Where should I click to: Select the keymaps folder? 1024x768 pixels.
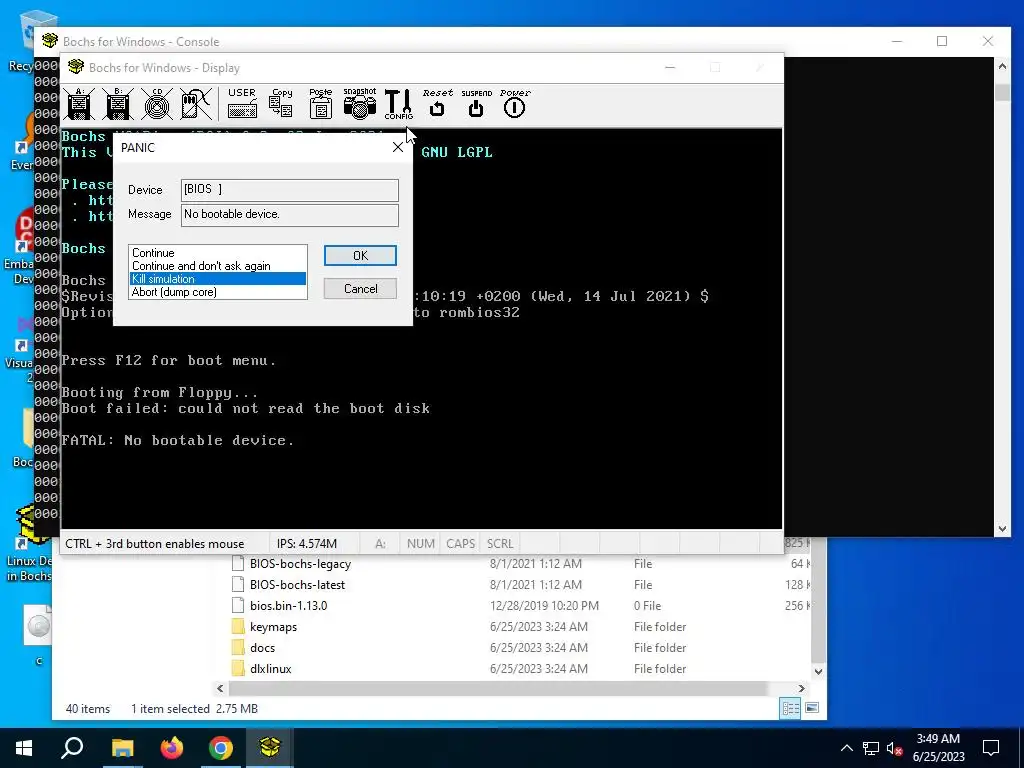tap(264, 627)
